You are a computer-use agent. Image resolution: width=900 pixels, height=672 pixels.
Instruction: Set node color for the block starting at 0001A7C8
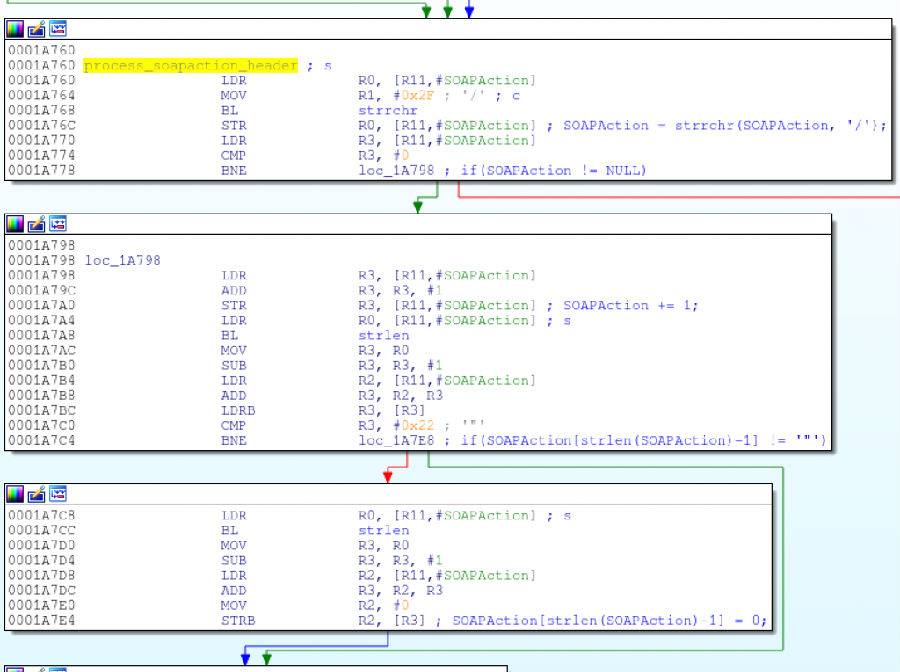[15, 494]
